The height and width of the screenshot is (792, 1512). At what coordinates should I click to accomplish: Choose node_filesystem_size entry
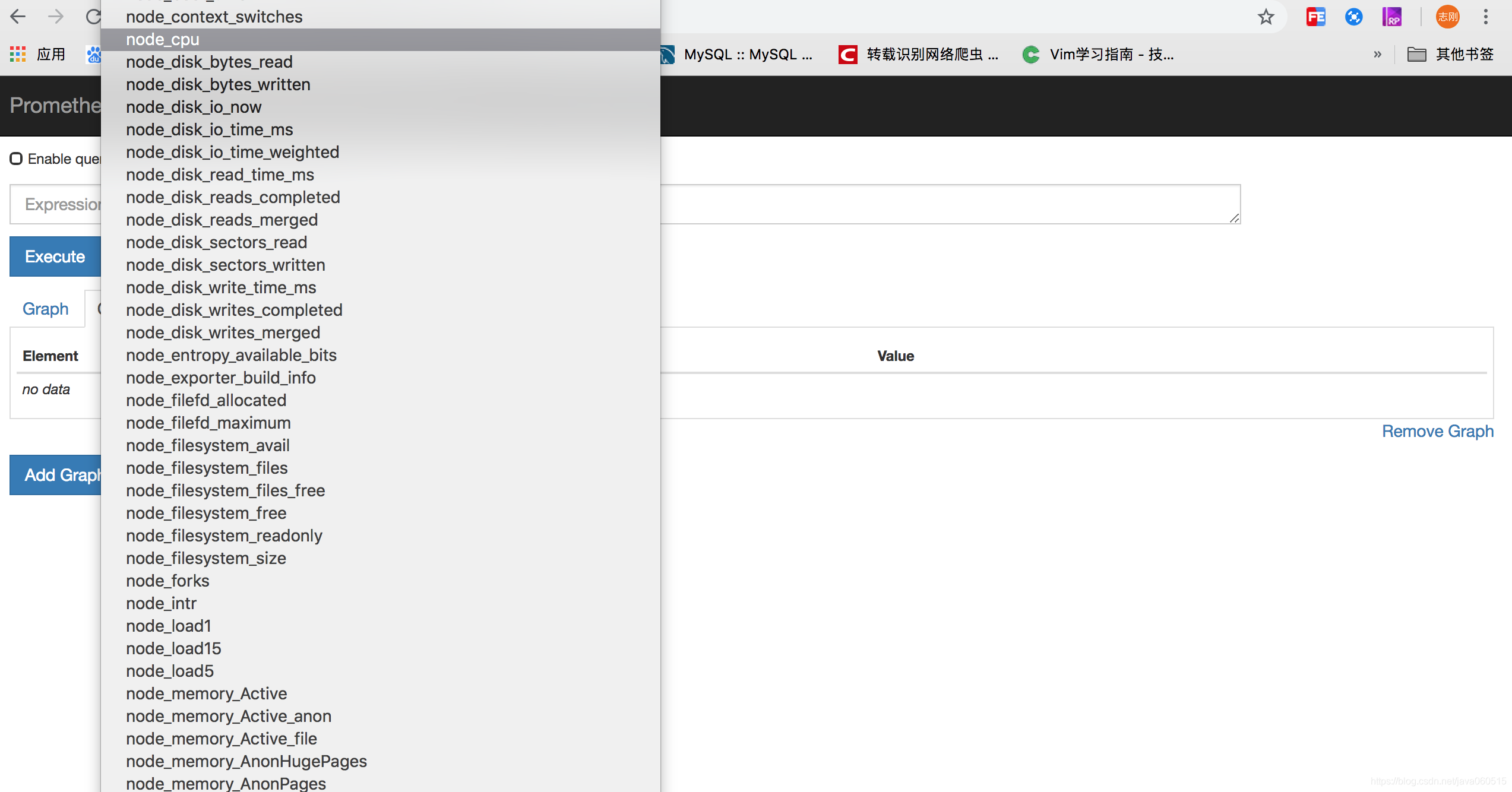(381, 558)
